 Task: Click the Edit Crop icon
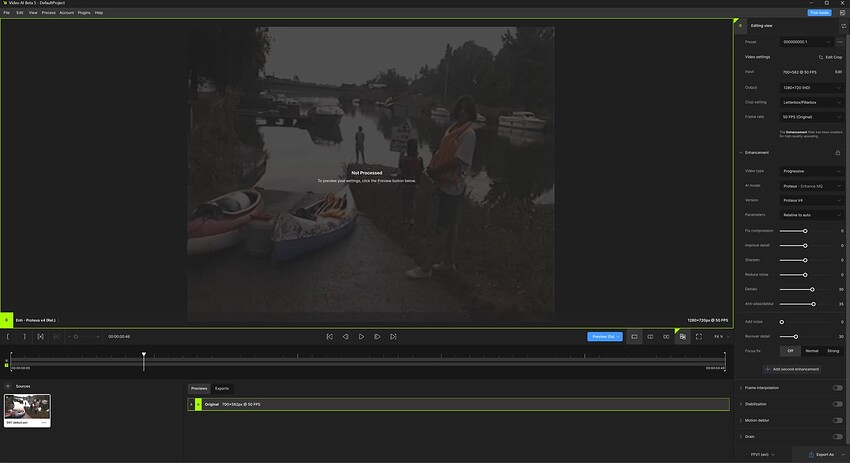(x=830, y=57)
